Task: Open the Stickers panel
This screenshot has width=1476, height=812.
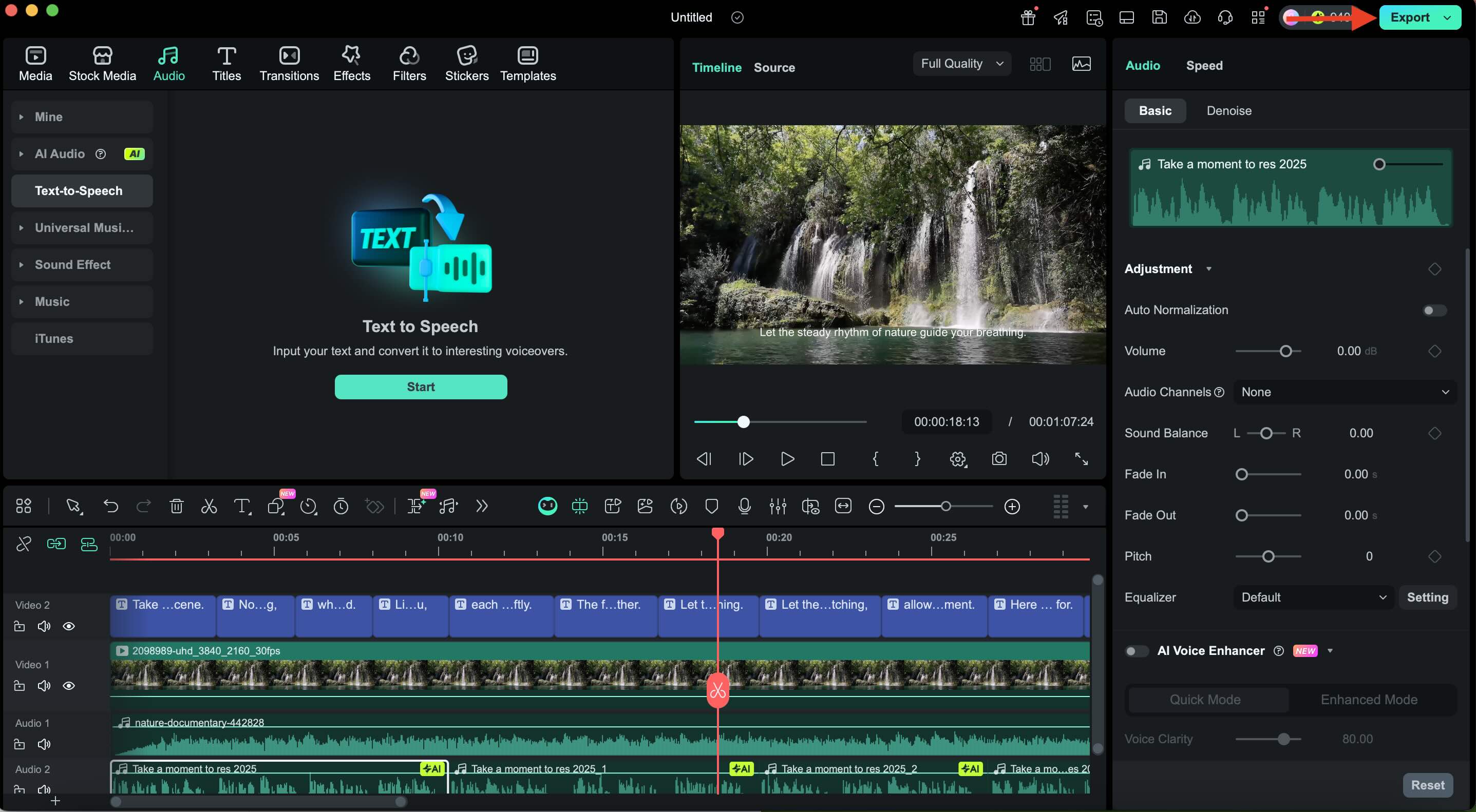Action: [x=466, y=64]
